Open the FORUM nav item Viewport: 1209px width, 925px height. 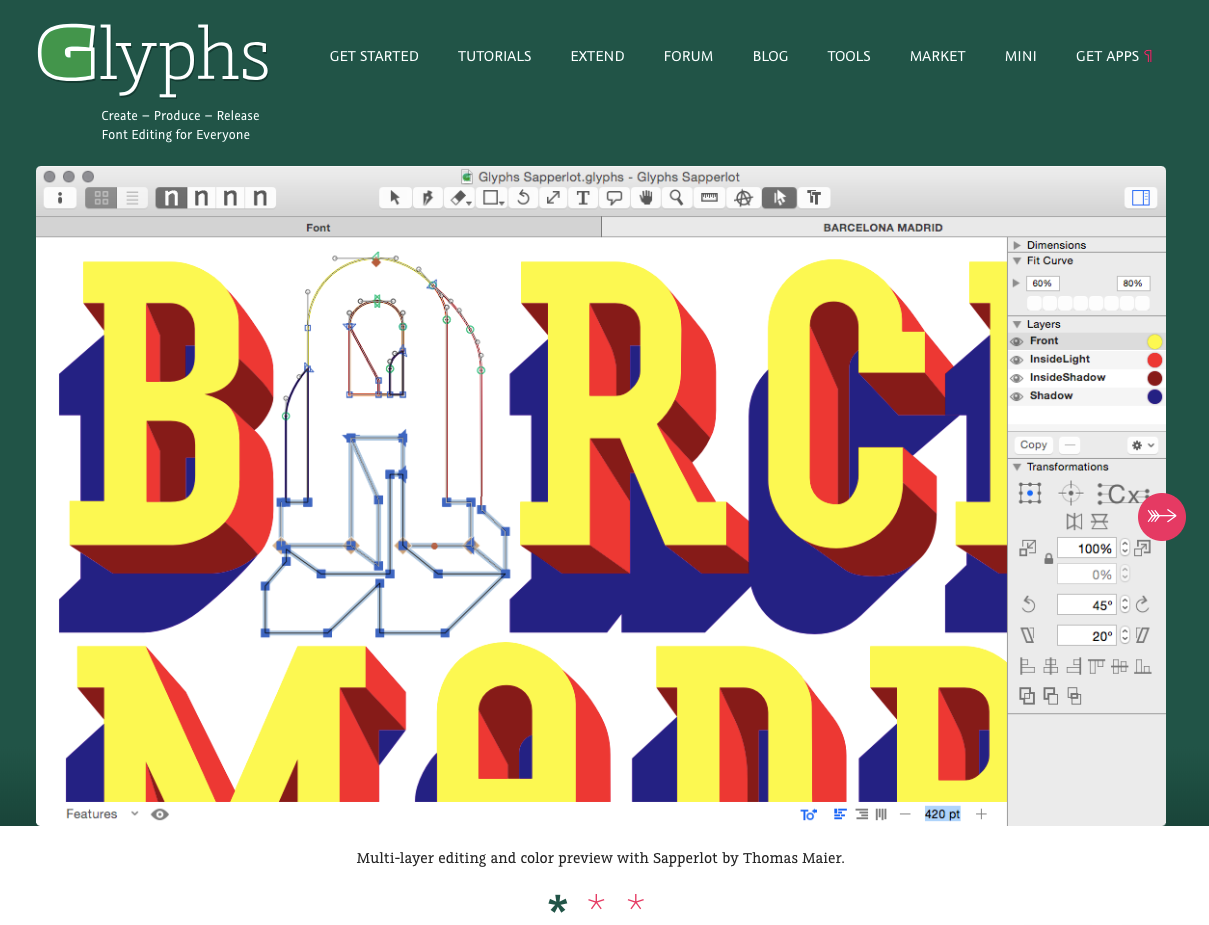tap(689, 56)
